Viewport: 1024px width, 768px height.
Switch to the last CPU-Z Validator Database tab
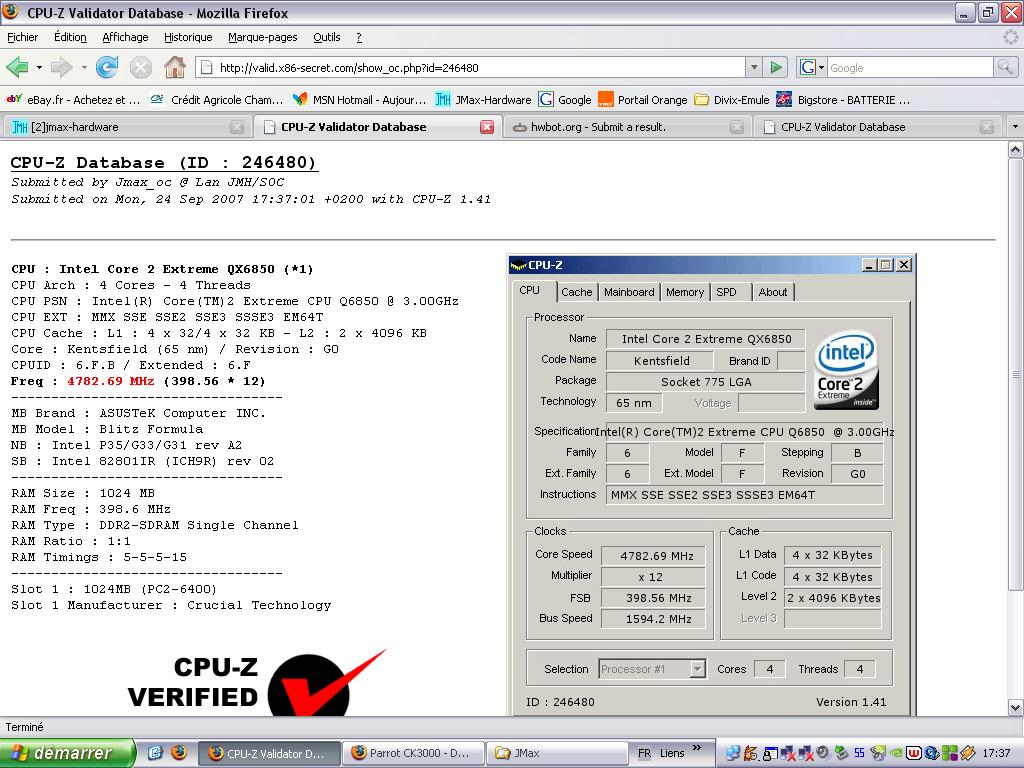[x=875, y=127]
